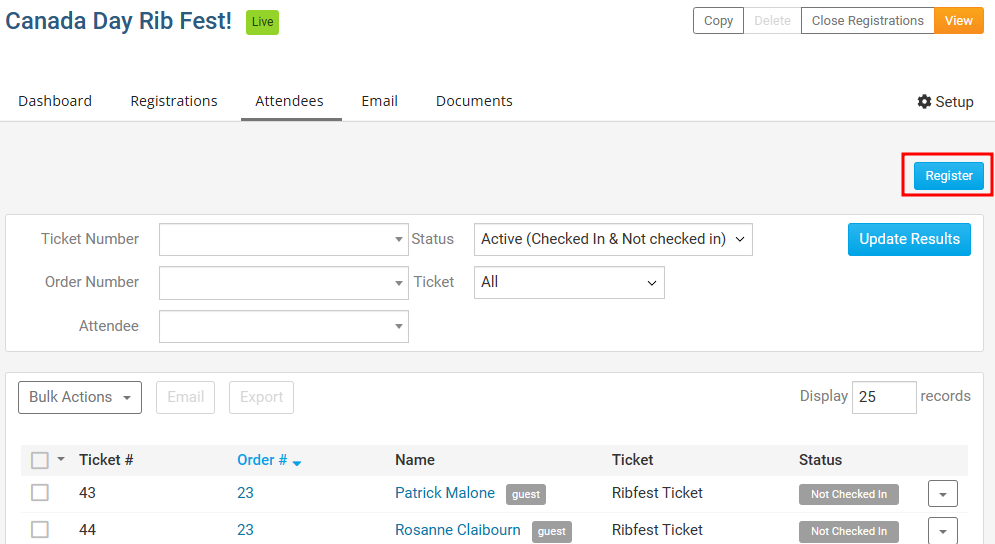Expand the Ticket Number combo box
This screenshot has height=544, width=995.
tap(283, 240)
